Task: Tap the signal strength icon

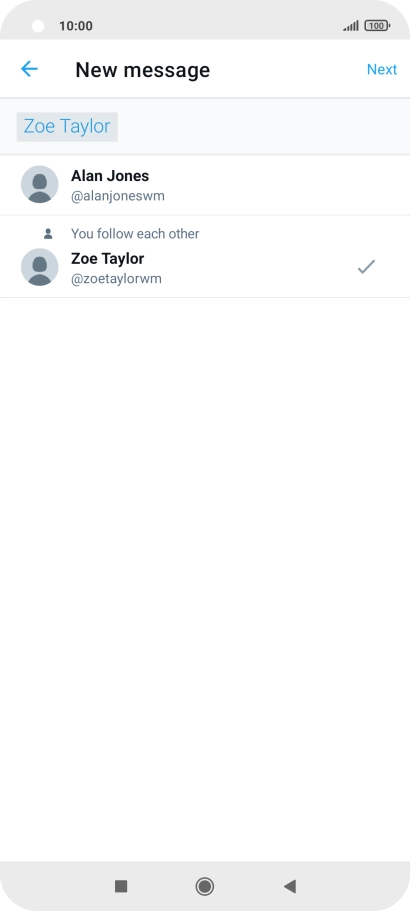Action: [x=351, y=26]
